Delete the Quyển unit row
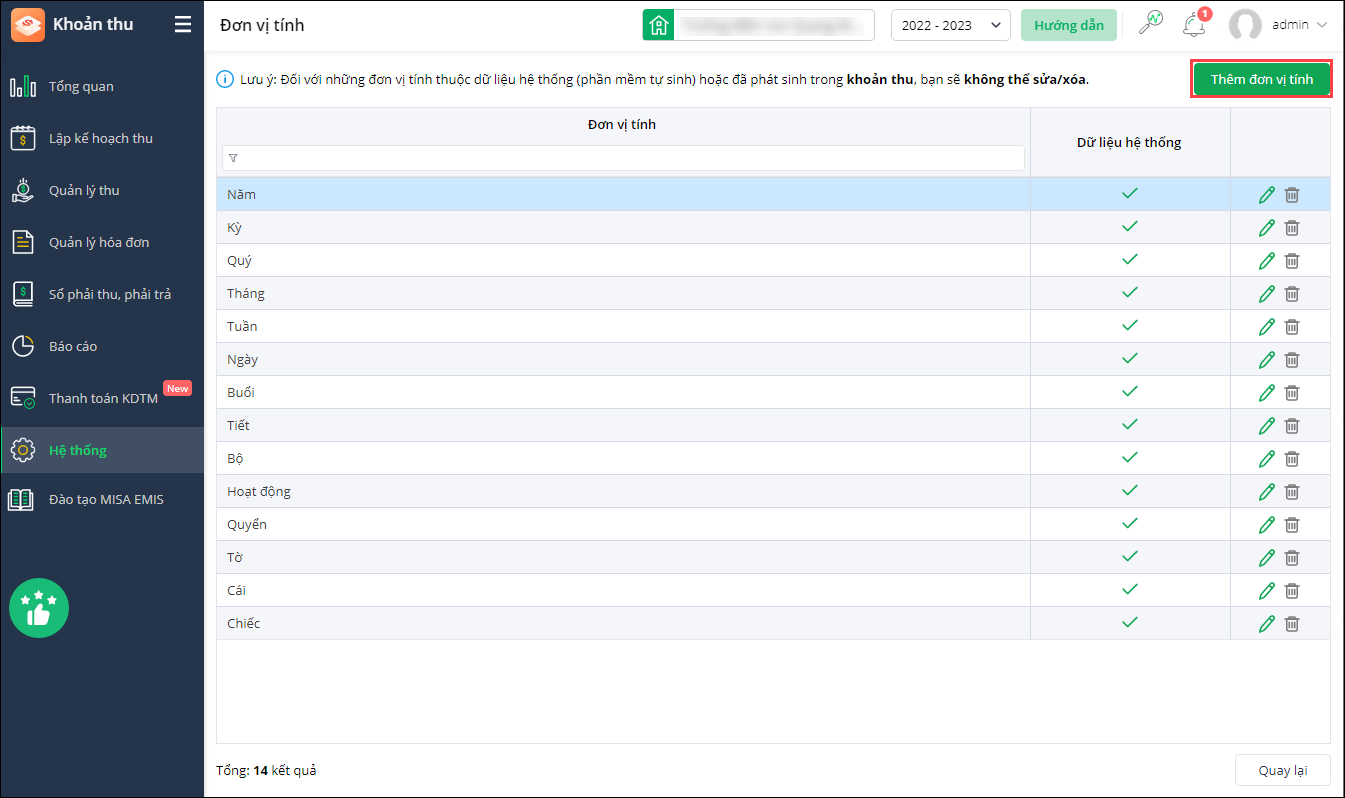This screenshot has height=798, width=1345. pos(1292,525)
